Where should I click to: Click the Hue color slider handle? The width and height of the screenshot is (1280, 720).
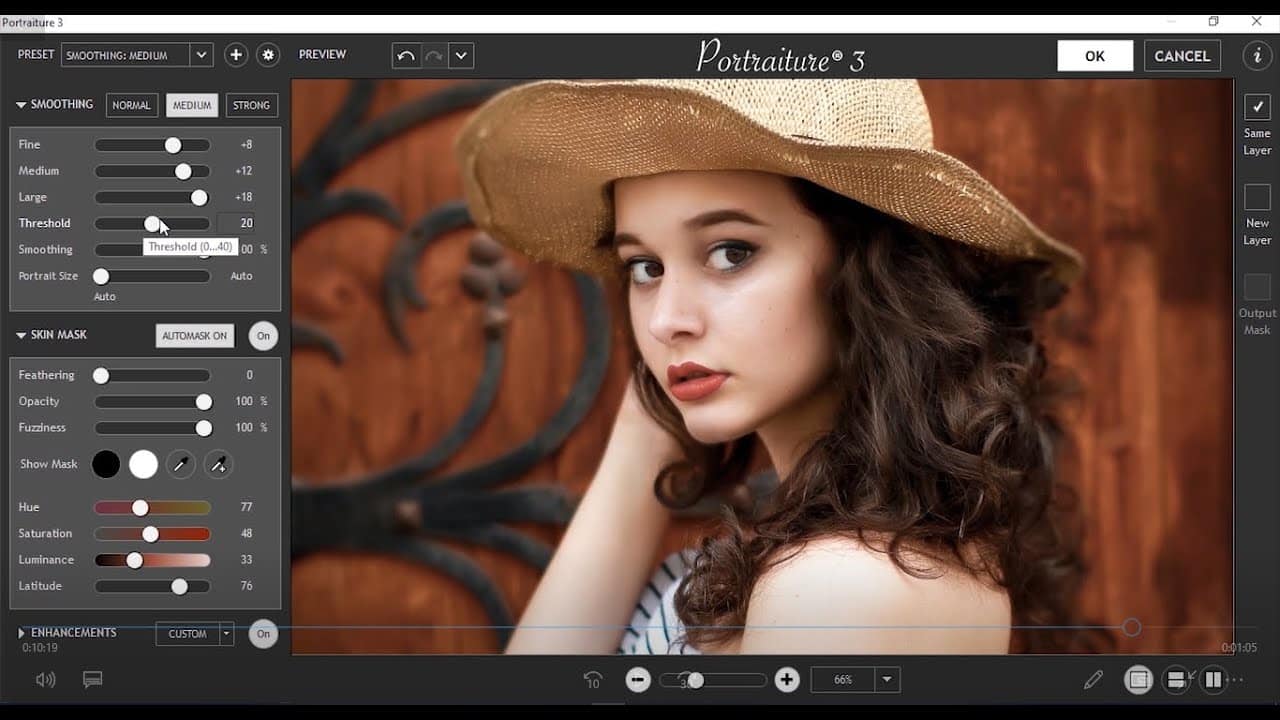pyautogui.click(x=140, y=508)
